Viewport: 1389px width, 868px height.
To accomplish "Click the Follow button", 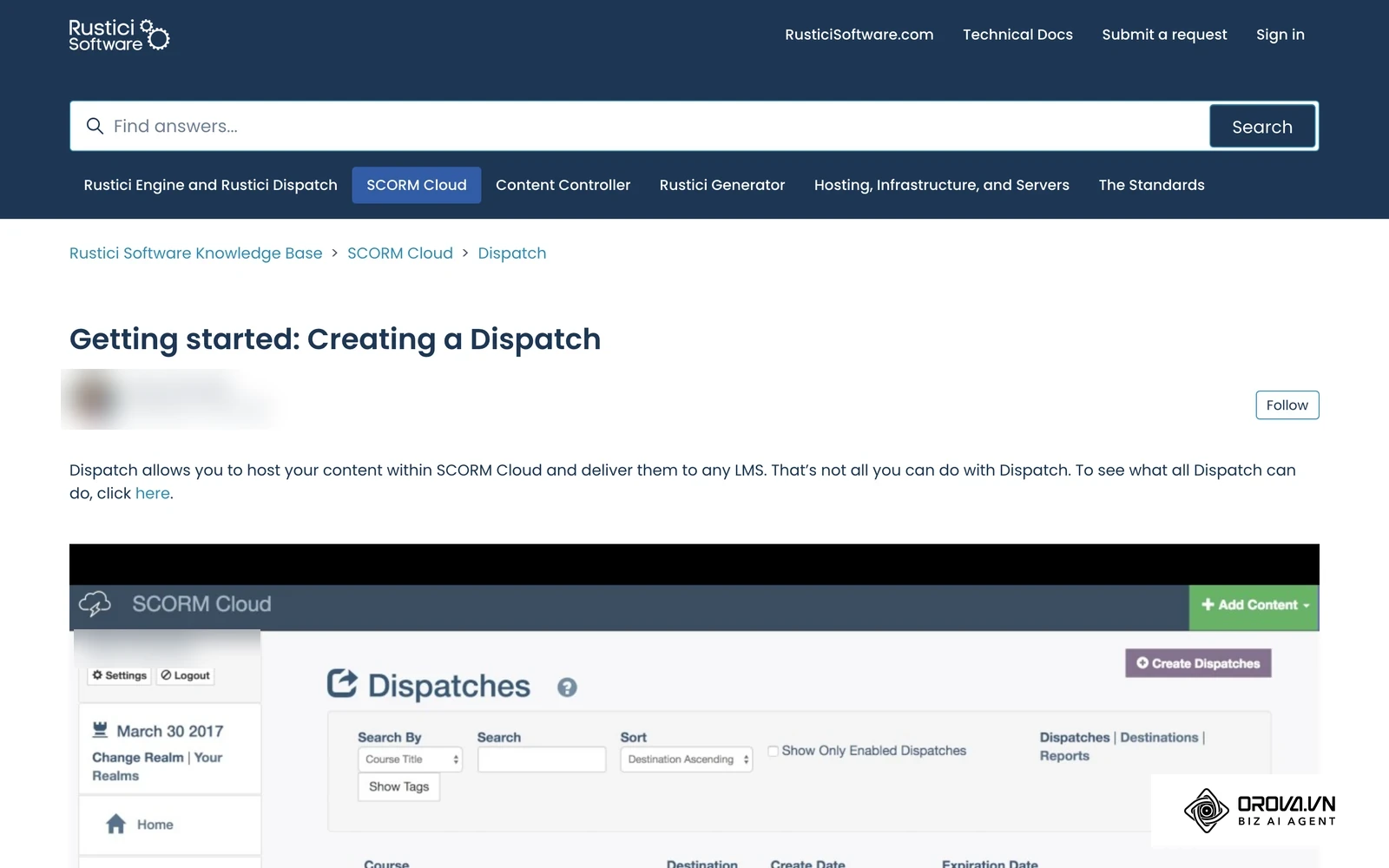I will tap(1287, 405).
